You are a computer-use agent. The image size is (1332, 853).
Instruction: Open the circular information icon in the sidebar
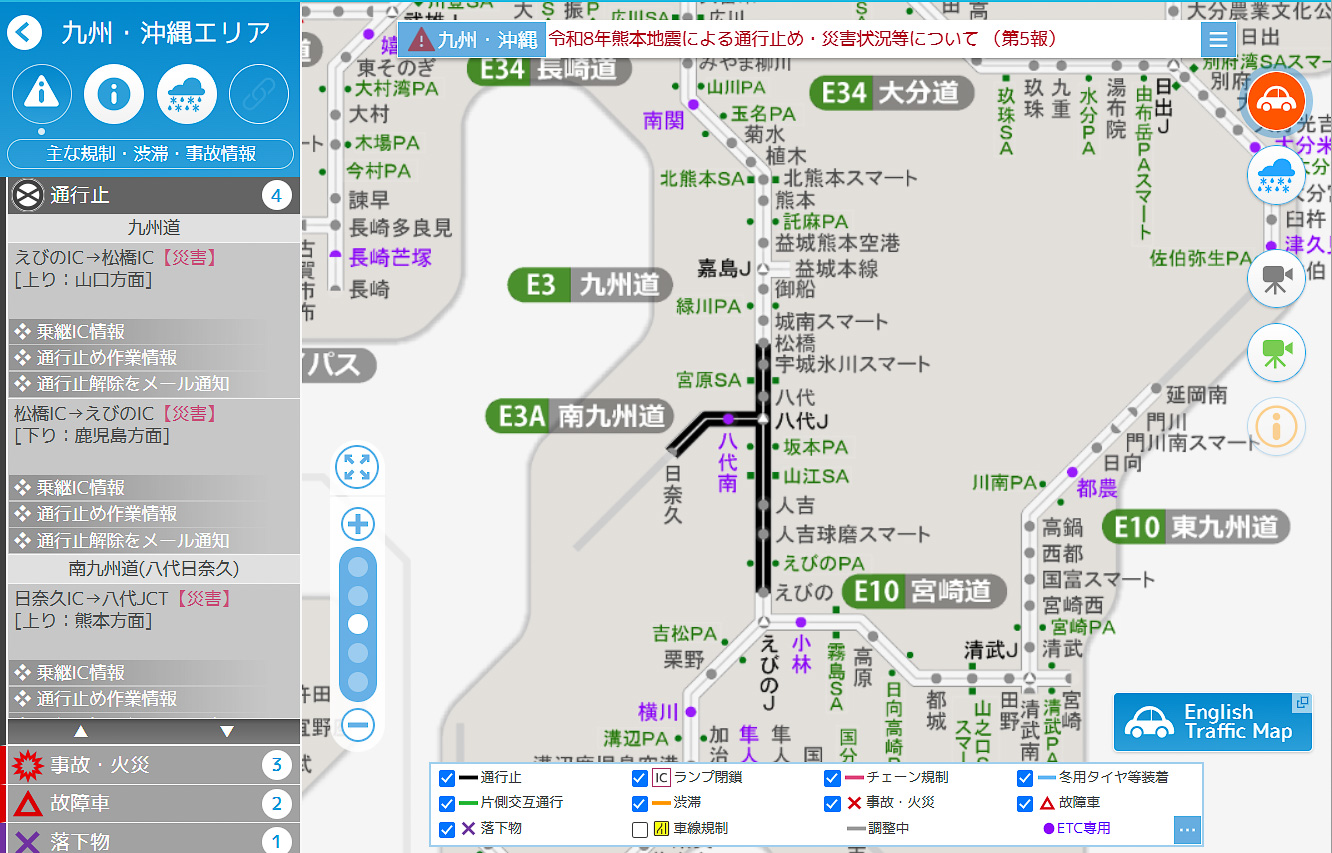(114, 94)
